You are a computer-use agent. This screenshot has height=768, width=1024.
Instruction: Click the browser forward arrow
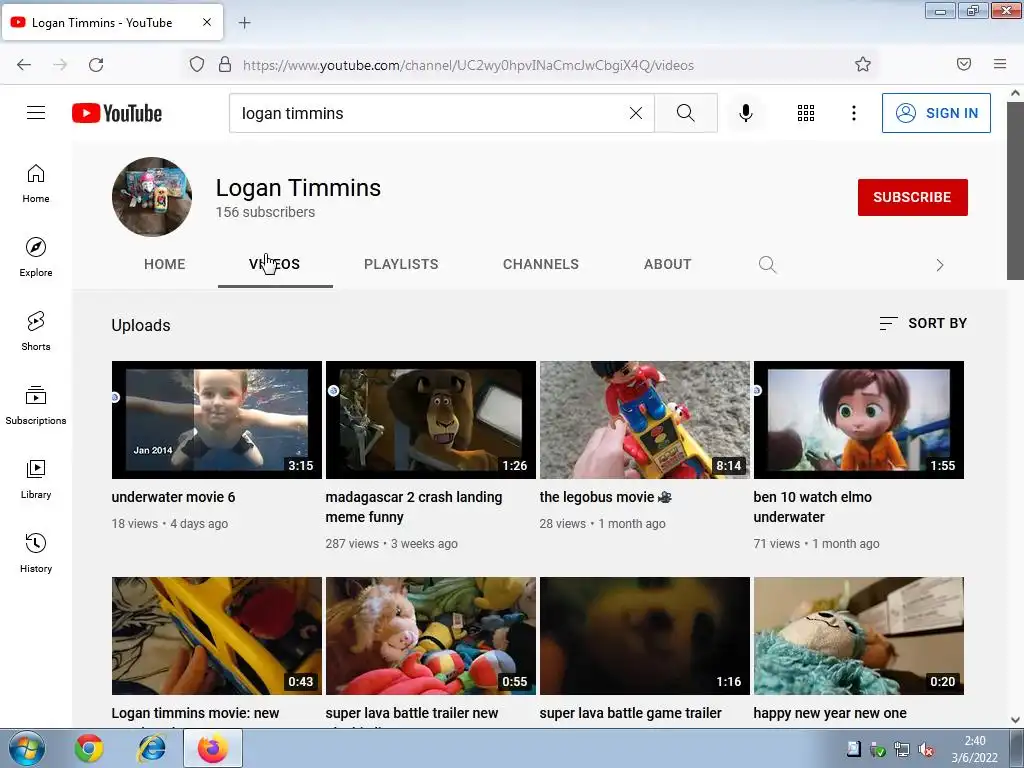coord(60,65)
